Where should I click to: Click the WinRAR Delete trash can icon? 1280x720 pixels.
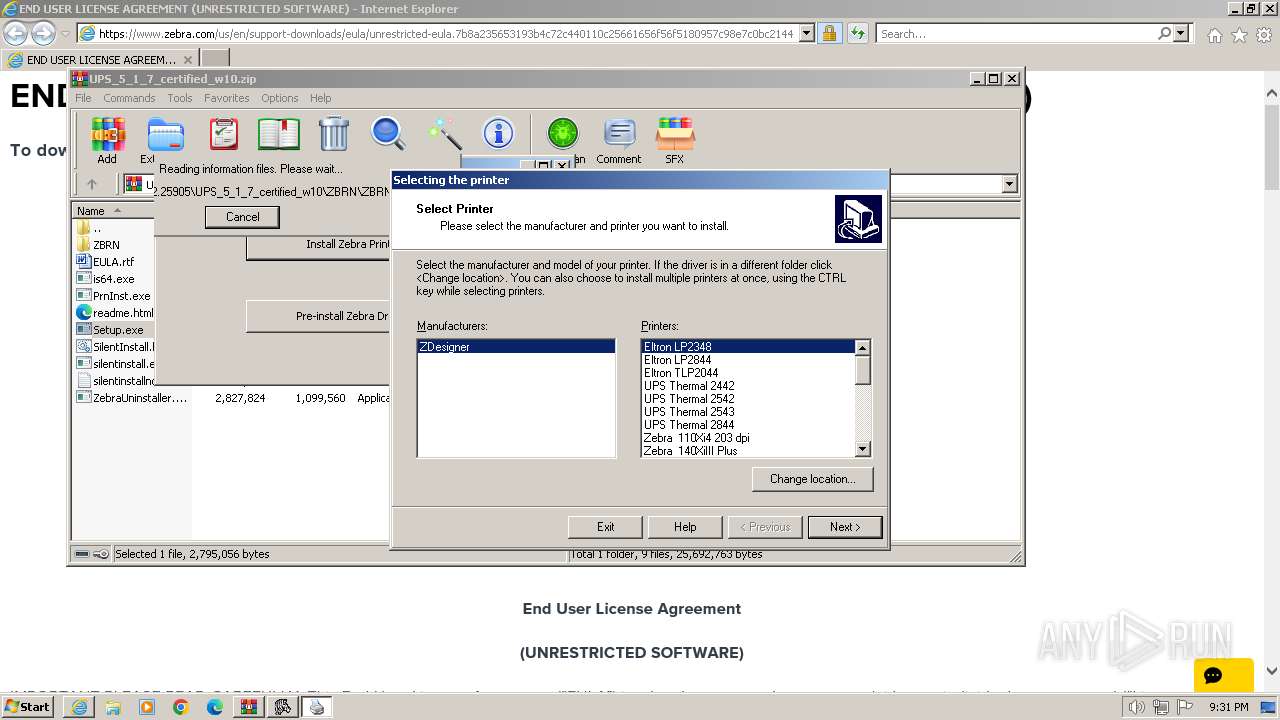(333, 133)
